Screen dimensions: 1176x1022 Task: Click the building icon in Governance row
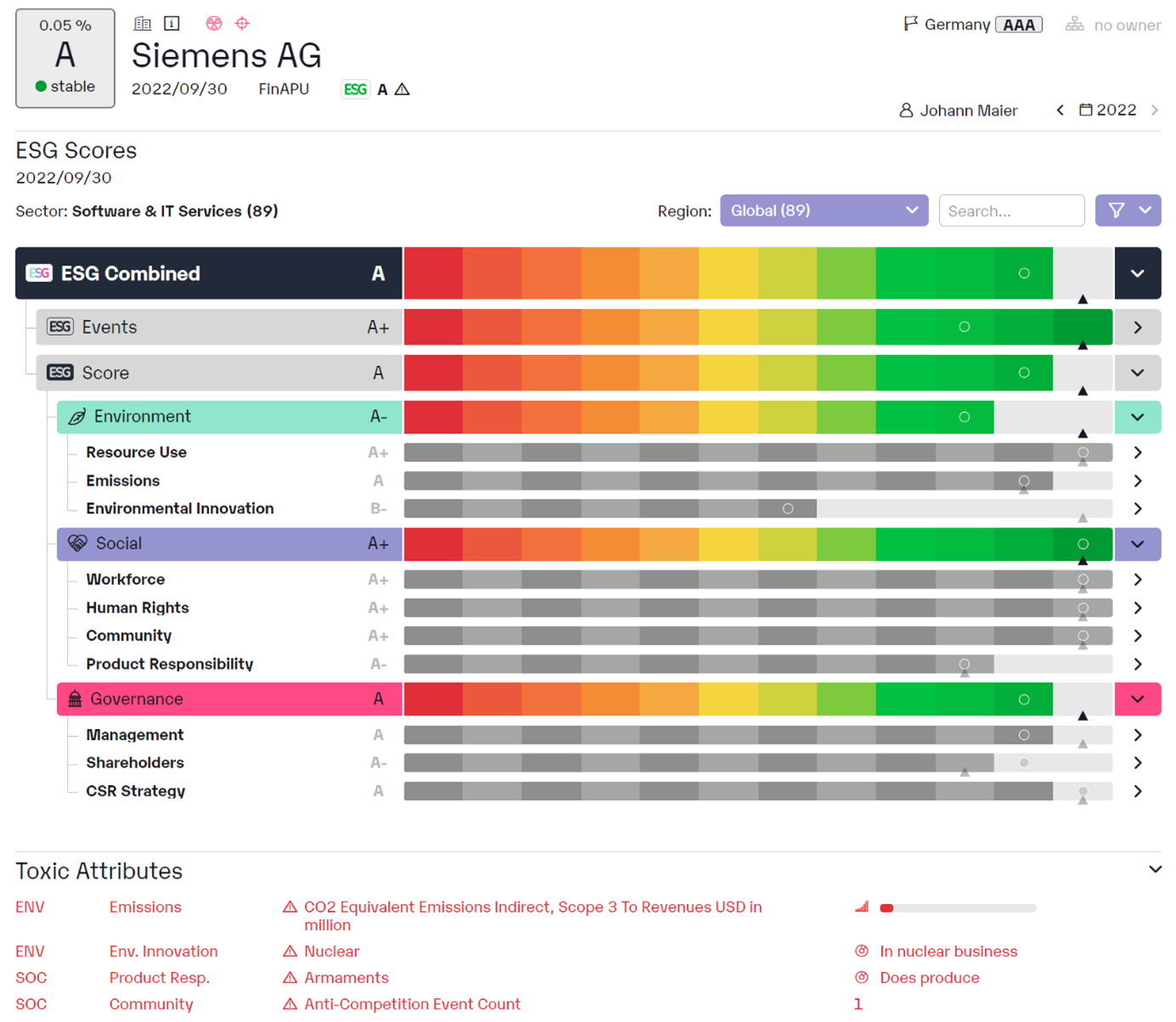[x=75, y=698]
